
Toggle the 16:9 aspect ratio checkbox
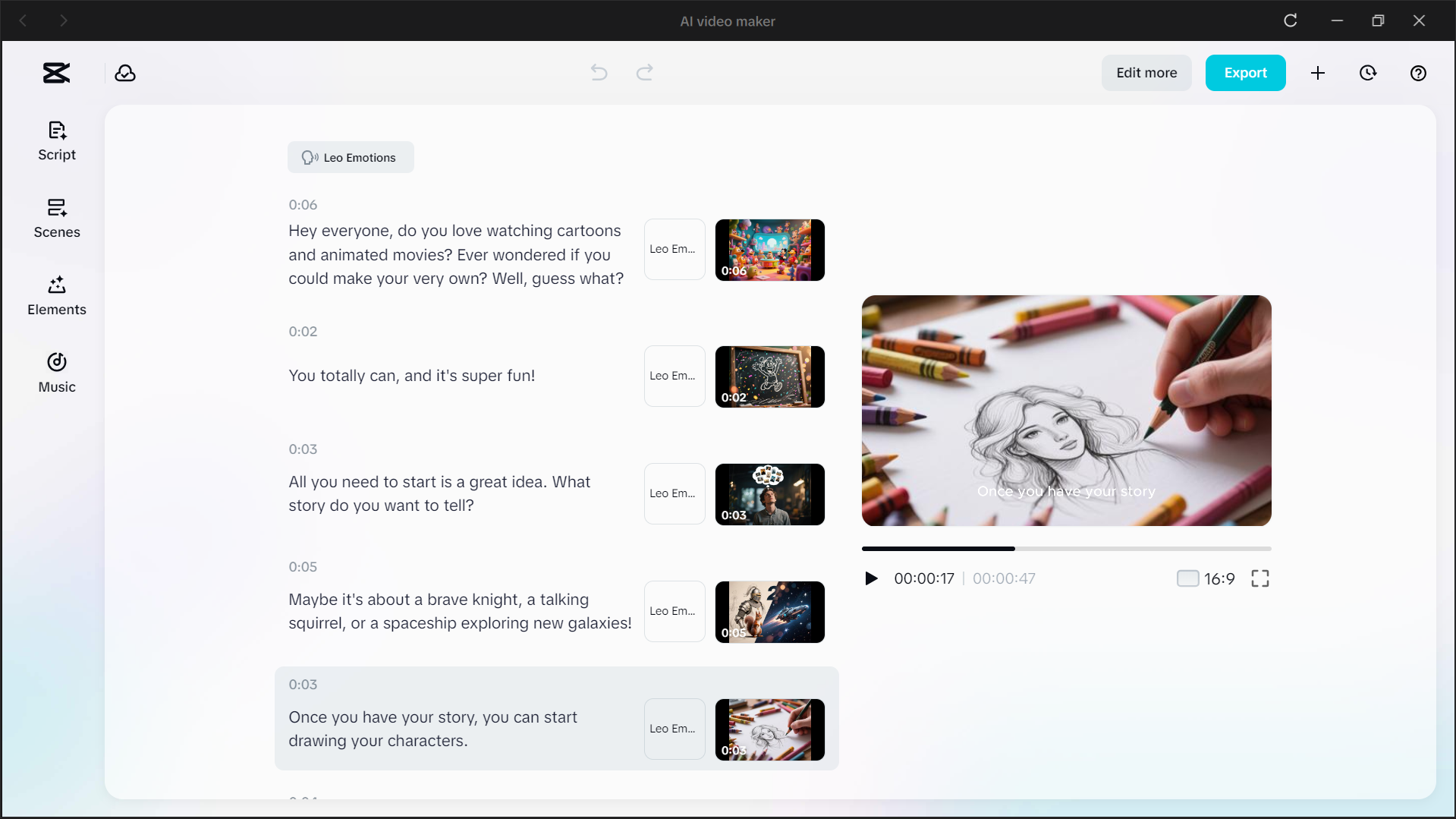(x=1187, y=578)
